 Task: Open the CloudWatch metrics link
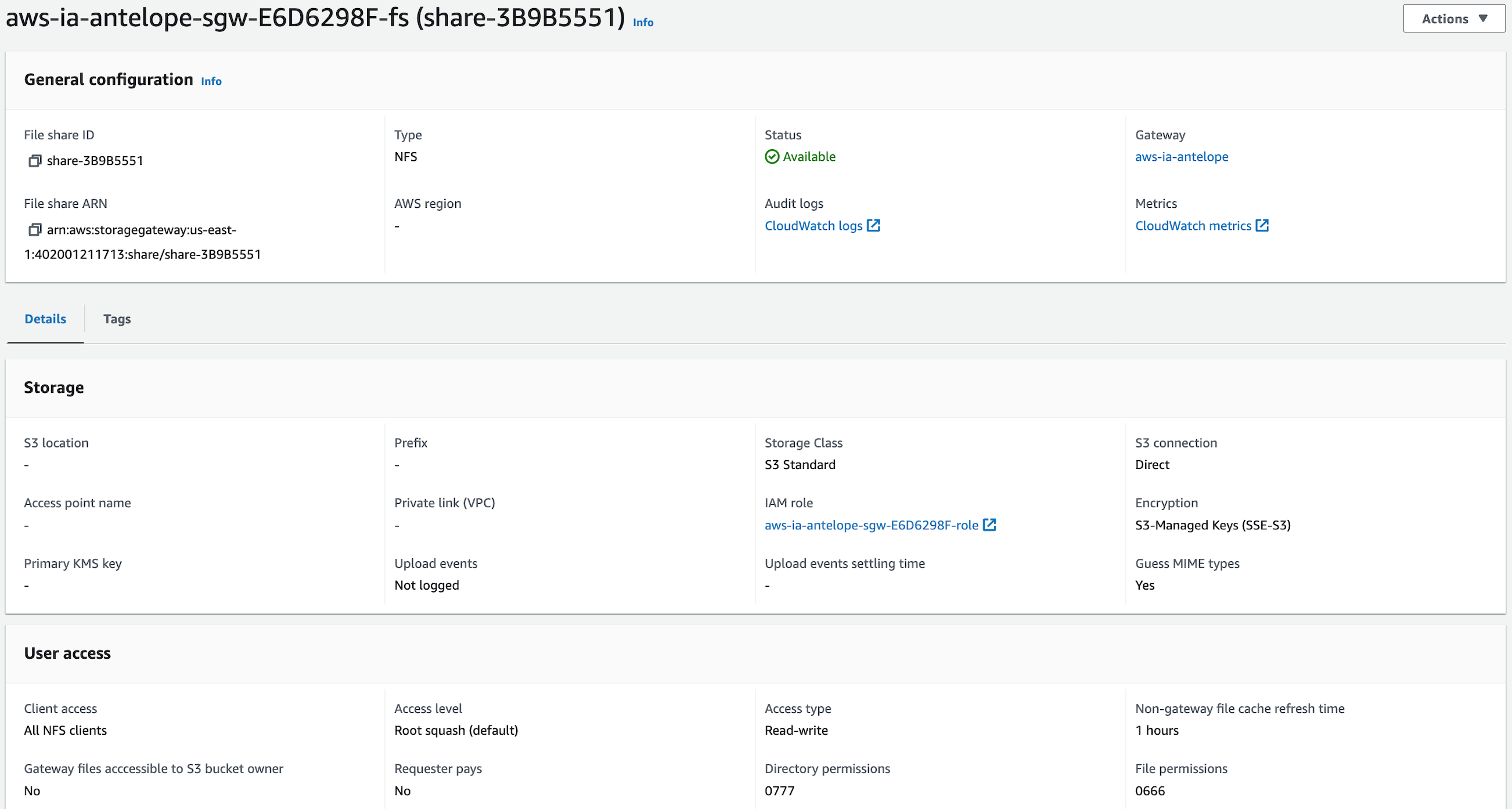click(1193, 225)
